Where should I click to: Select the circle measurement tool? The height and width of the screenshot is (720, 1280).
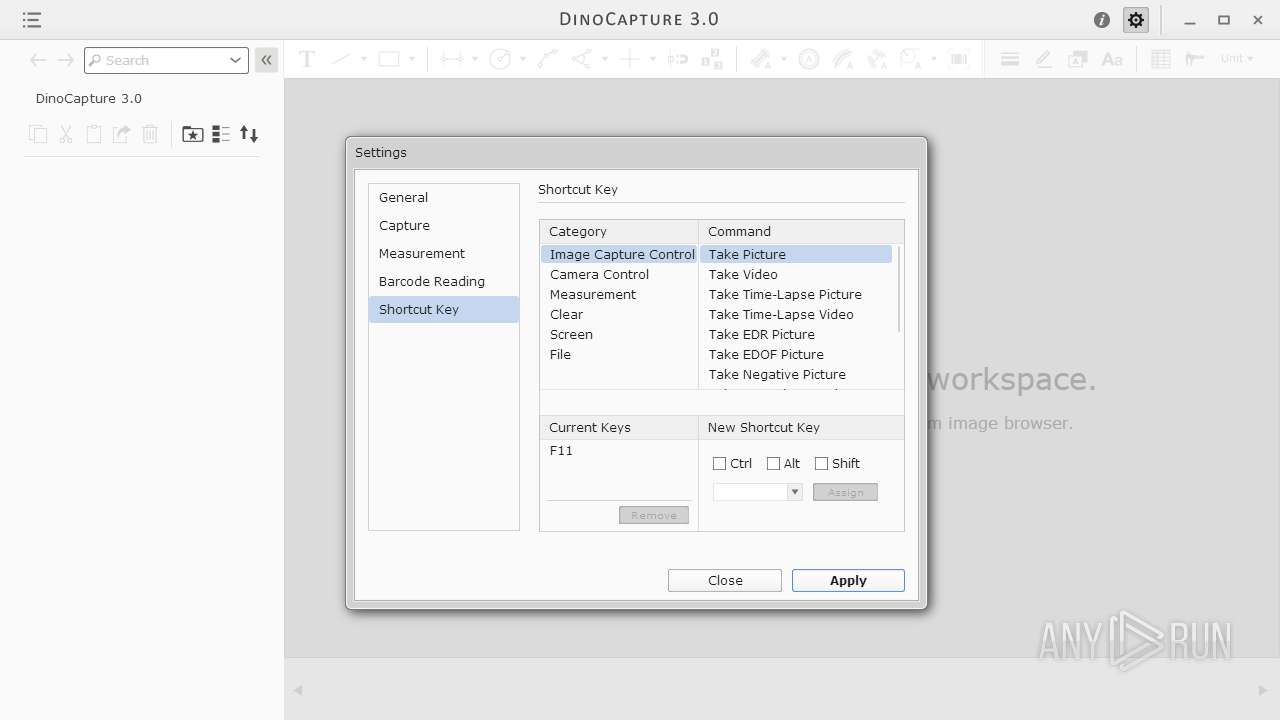500,59
